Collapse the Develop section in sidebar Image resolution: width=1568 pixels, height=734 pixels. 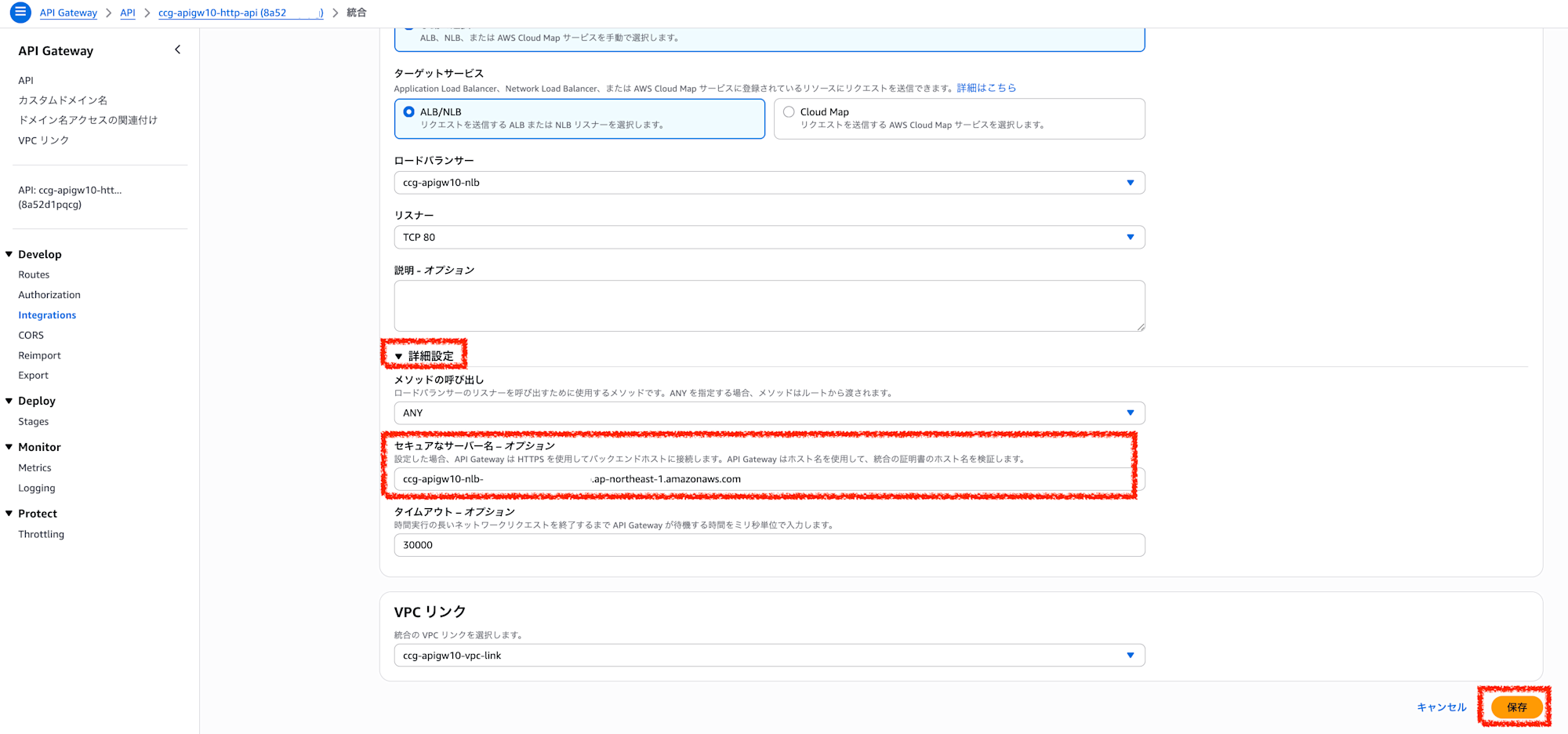click(x=9, y=254)
